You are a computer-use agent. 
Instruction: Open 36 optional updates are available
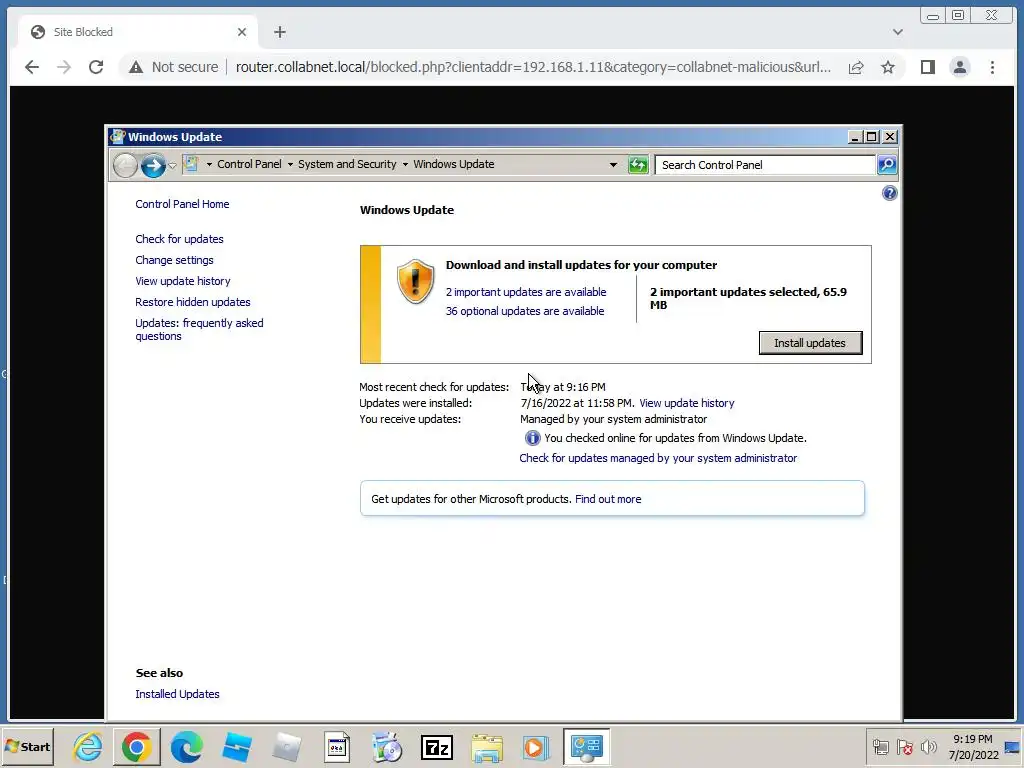pyautogui.click(x=524, y=311)
